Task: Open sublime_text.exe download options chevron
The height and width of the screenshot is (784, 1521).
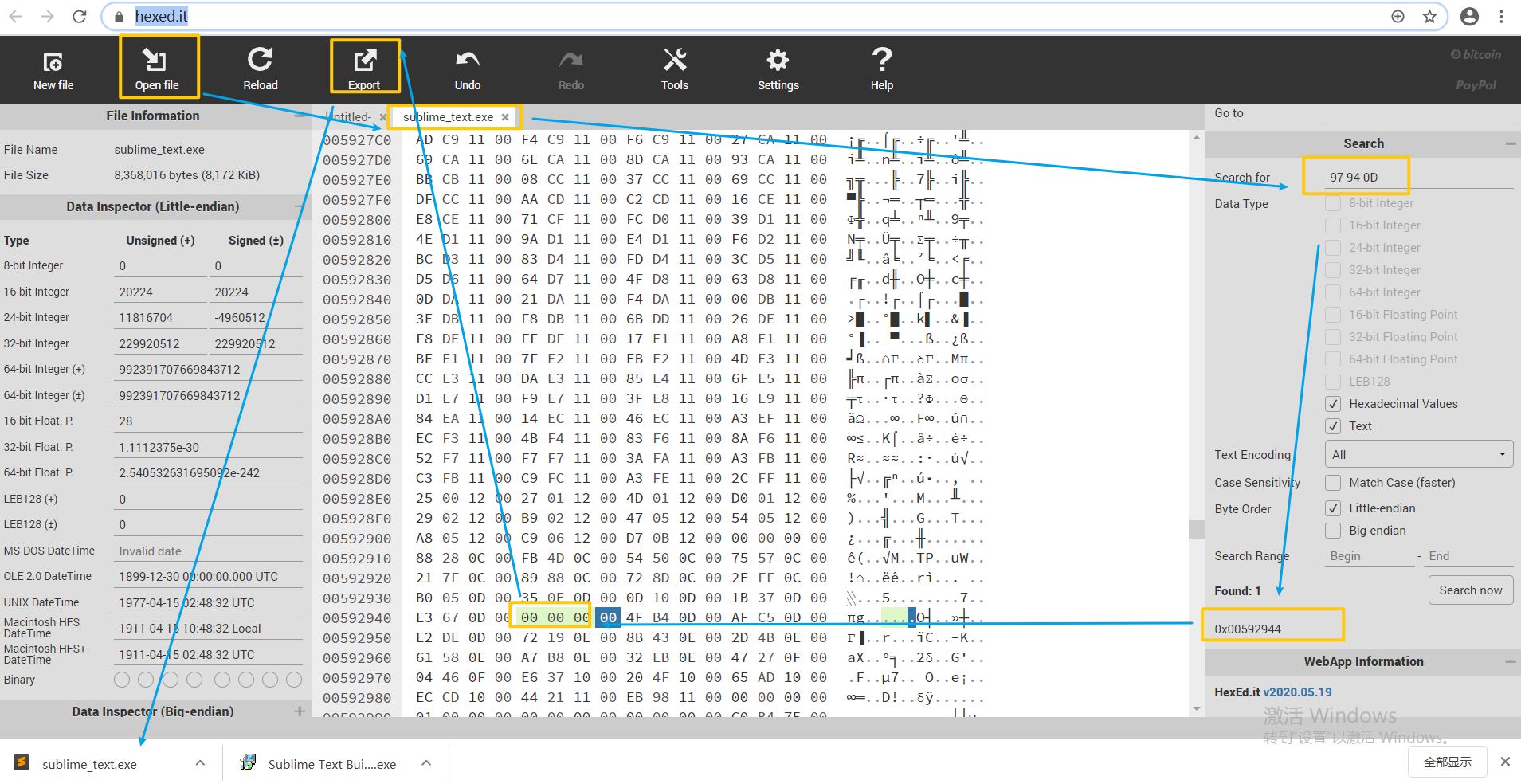Action: click(x=200, y=763)
